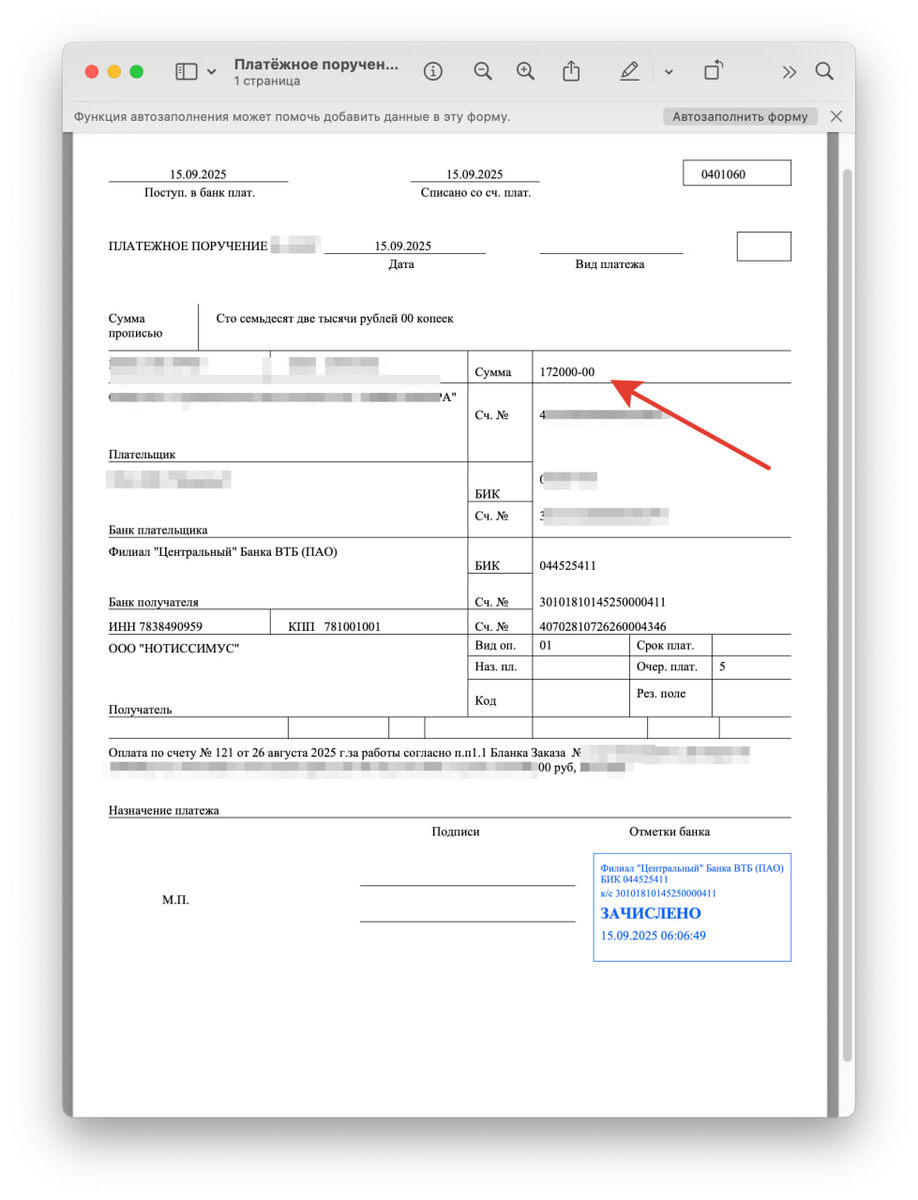Click the amount in words text
Screen dimensions: 918x1200
(335, 319)
